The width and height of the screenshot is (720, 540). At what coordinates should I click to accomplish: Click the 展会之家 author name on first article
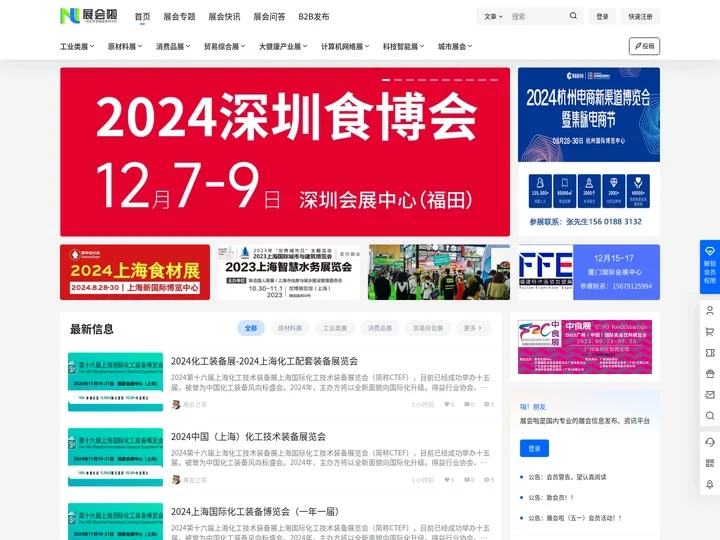(x=195, y=405)
